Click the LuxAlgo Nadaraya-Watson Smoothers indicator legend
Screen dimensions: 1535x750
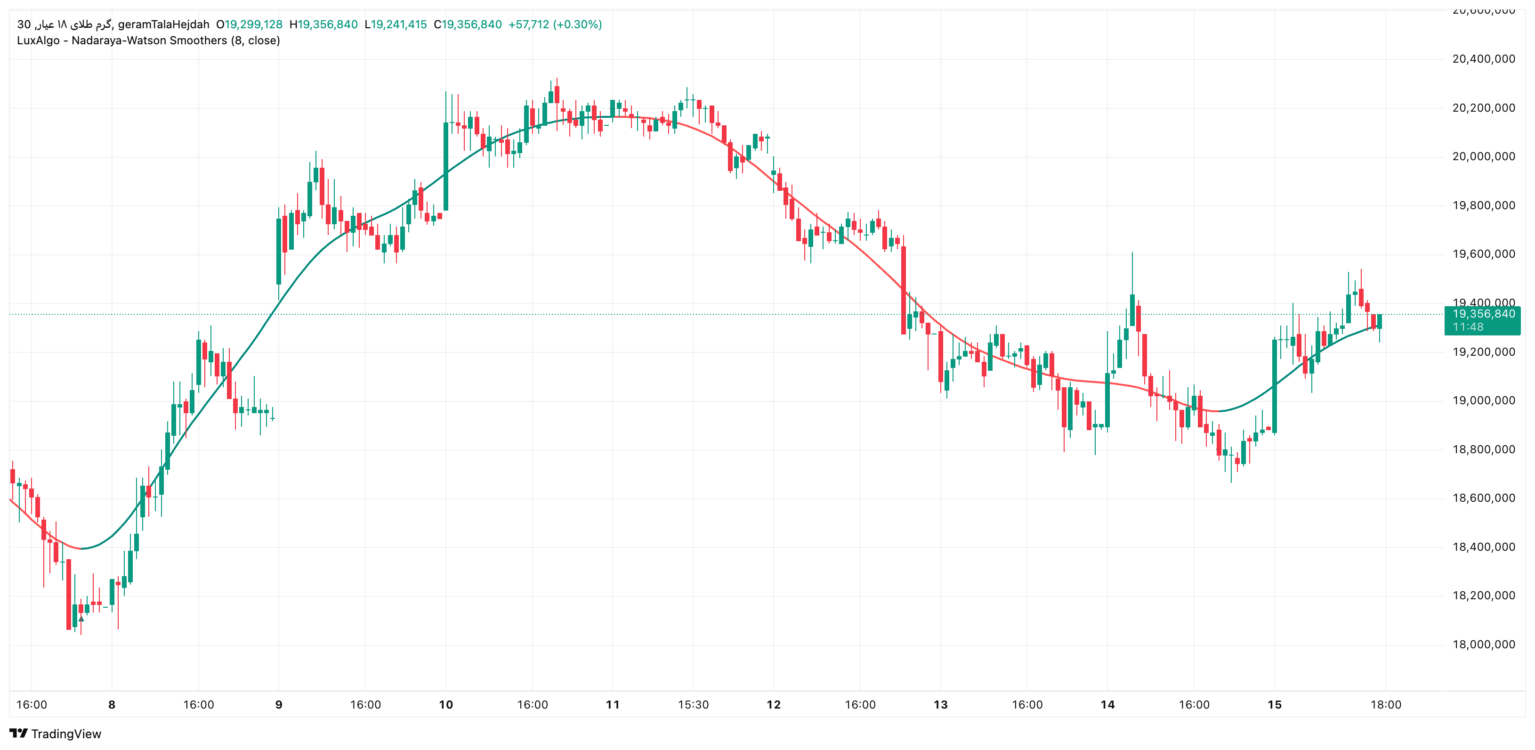pos(149,41)
